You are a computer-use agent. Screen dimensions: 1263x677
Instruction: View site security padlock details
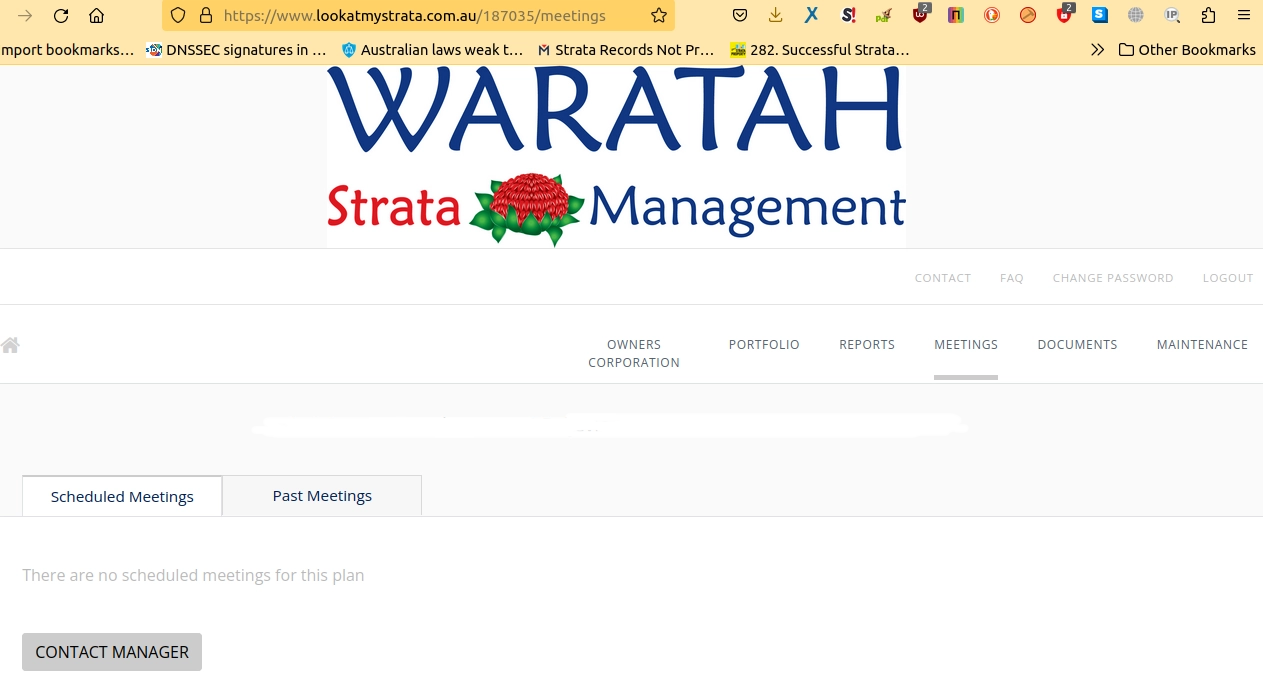point(206,15)
